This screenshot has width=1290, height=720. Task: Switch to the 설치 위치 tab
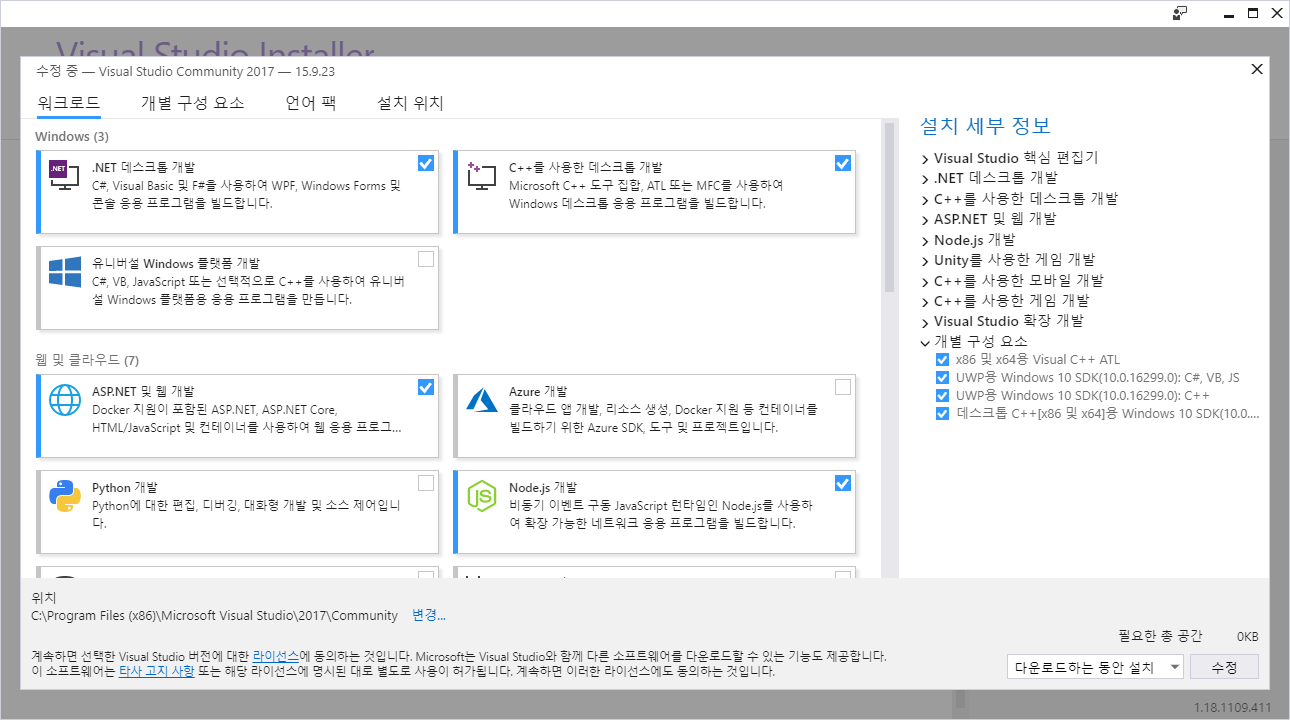coord(410,103)
